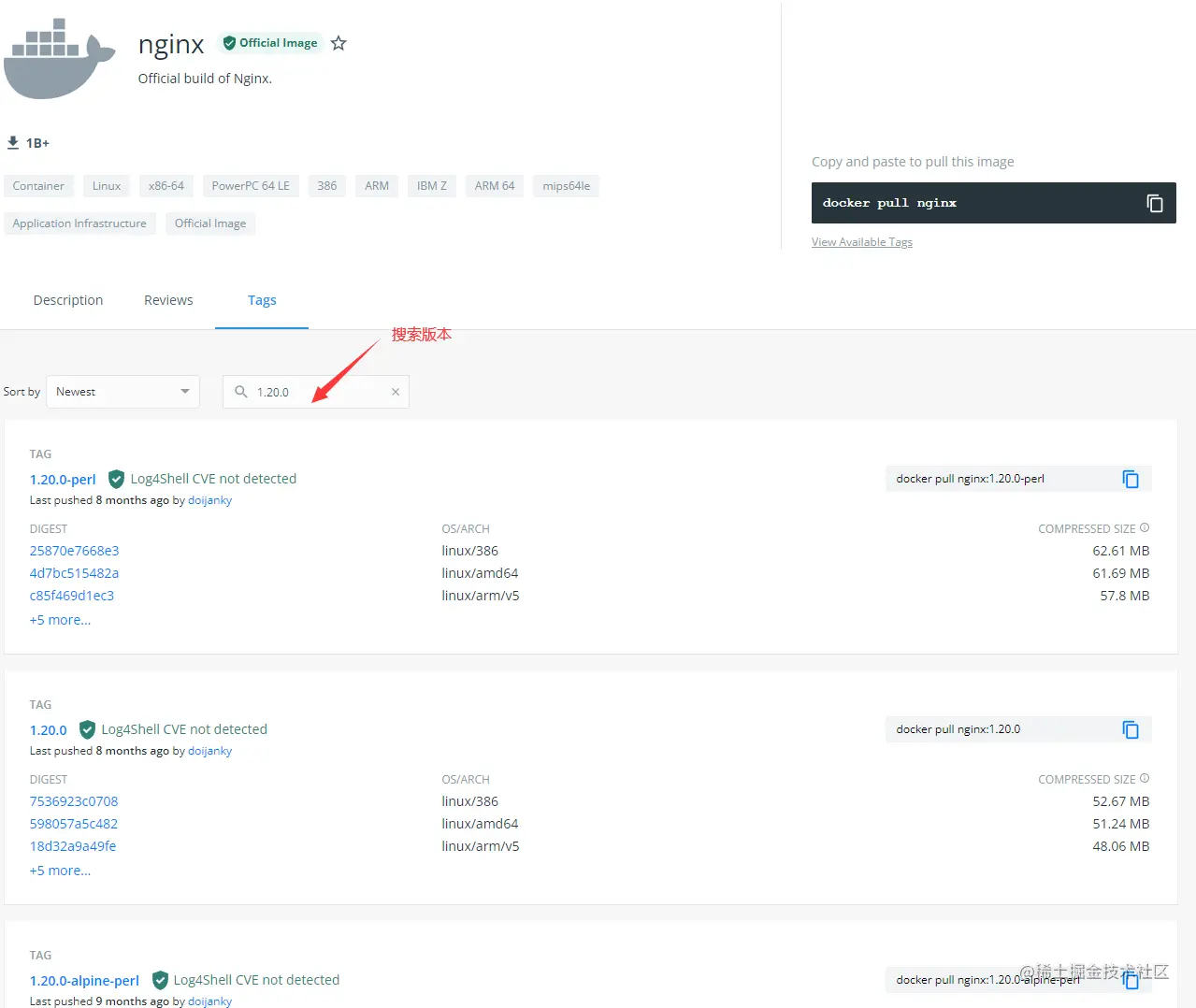Screen dimensions: 1196x1008
Task: Click the search magnifier icon
Action: pos(240,392)
